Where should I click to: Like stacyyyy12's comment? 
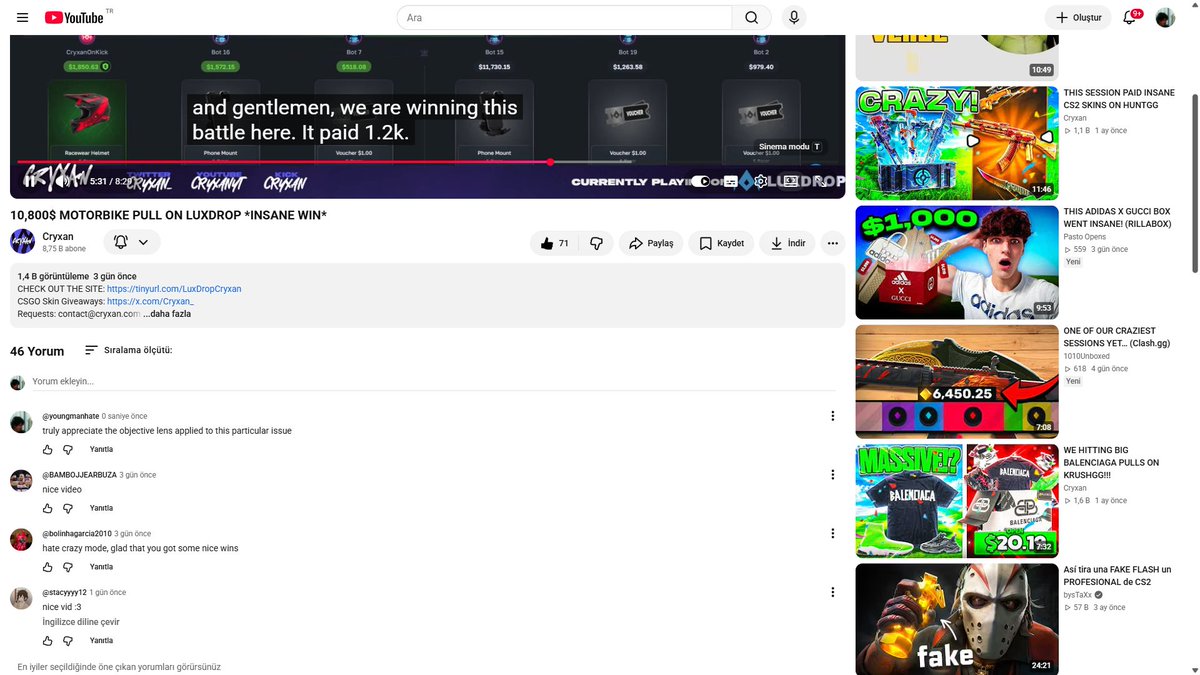[48, 641]
